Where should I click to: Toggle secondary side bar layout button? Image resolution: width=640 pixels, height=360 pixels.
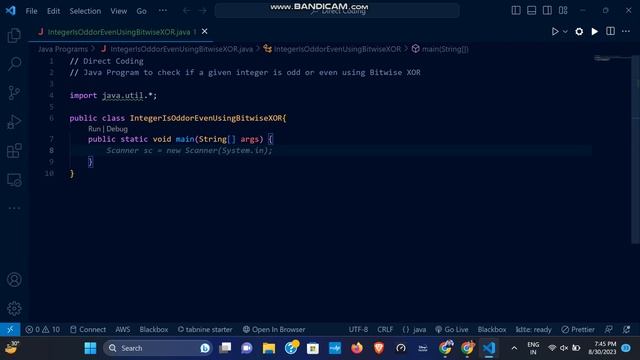(547, 11)
